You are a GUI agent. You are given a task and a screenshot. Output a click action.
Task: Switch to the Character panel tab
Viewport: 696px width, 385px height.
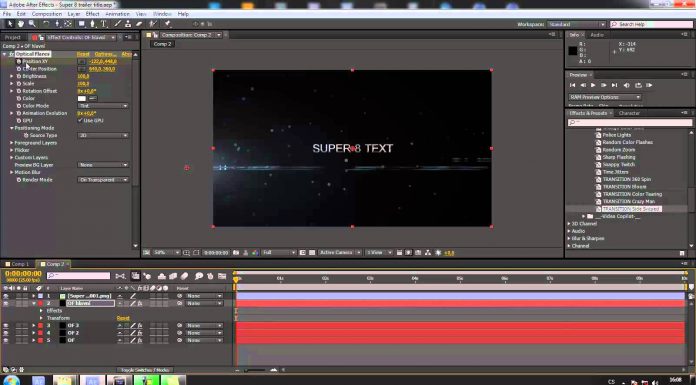(x=629, y=113)
